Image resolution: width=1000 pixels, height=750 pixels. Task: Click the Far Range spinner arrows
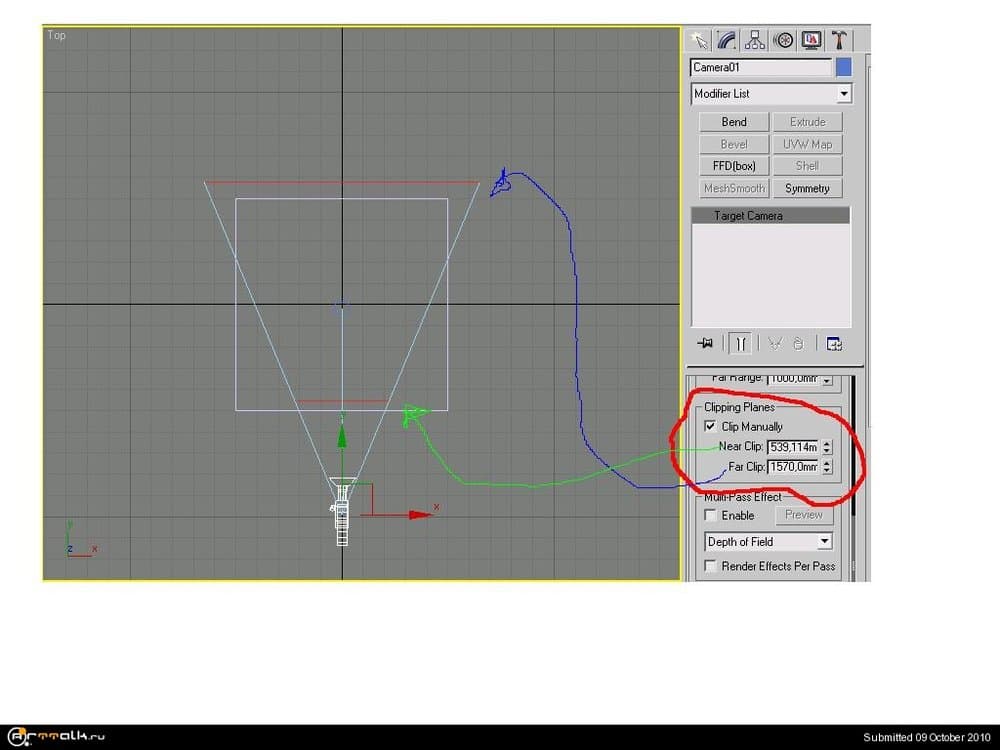point(827,380)
